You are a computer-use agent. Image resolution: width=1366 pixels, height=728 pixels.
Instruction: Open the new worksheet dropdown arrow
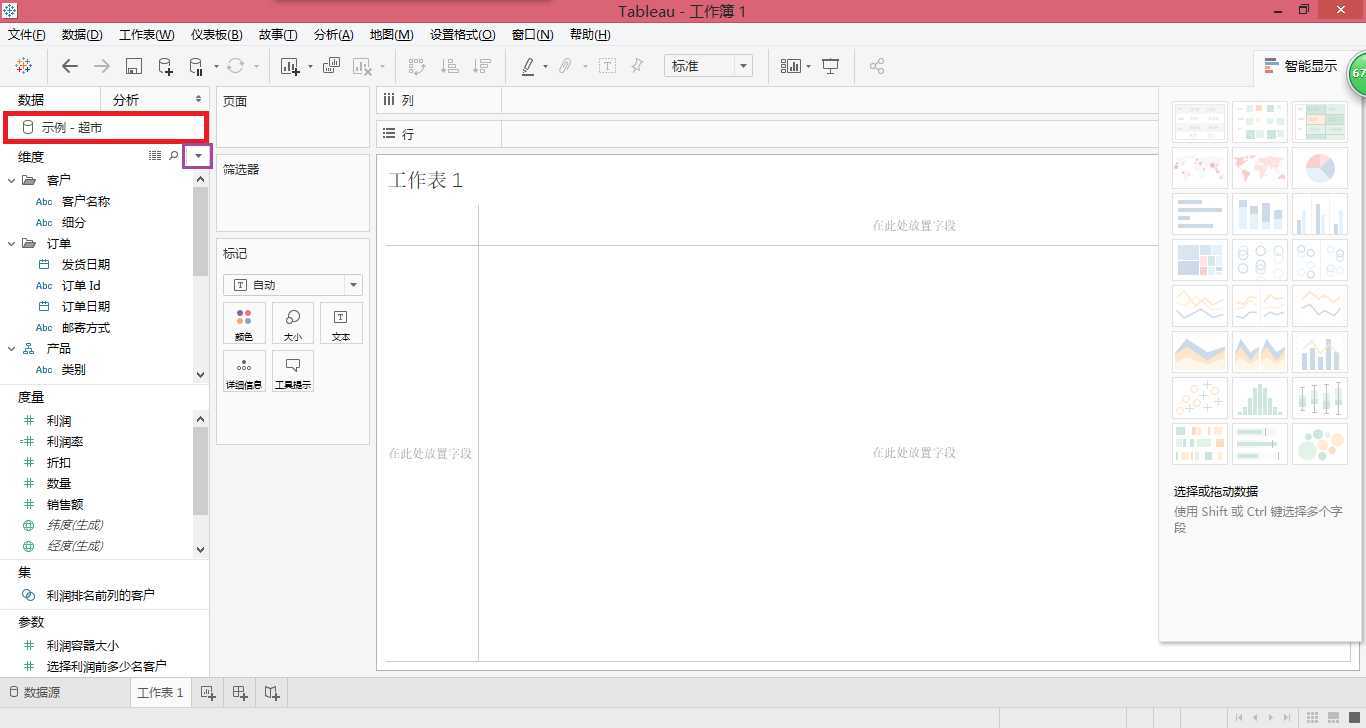pos(310,67)
